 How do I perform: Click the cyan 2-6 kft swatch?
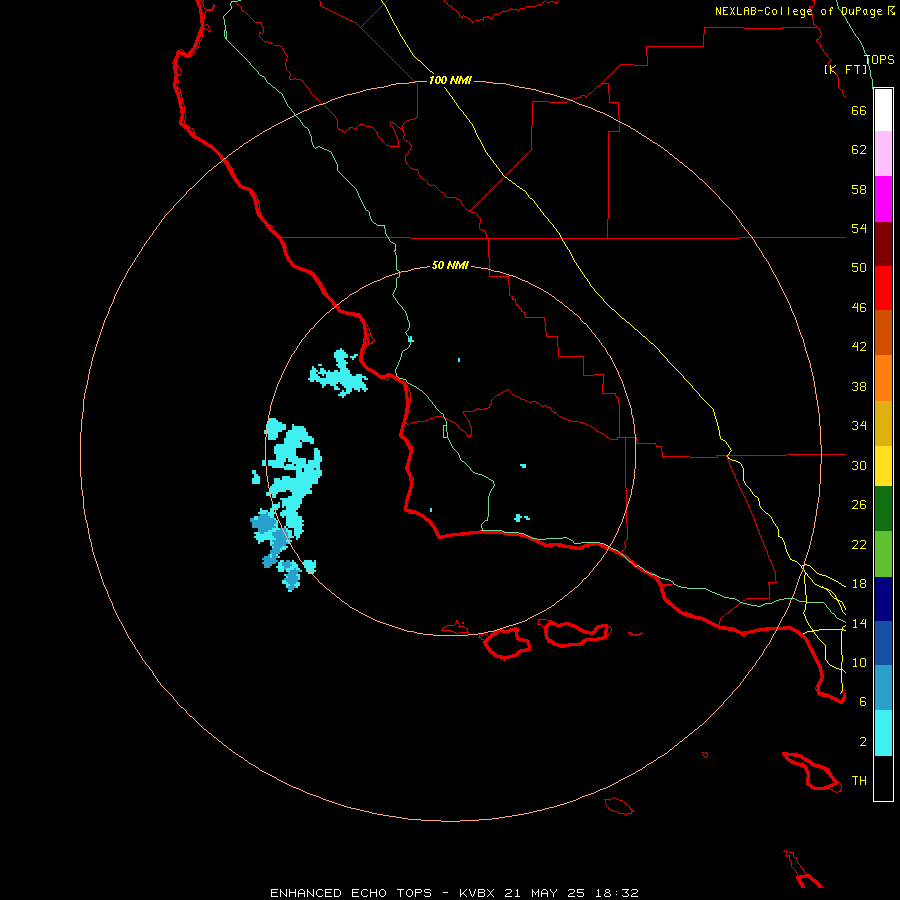pos(883,733)
